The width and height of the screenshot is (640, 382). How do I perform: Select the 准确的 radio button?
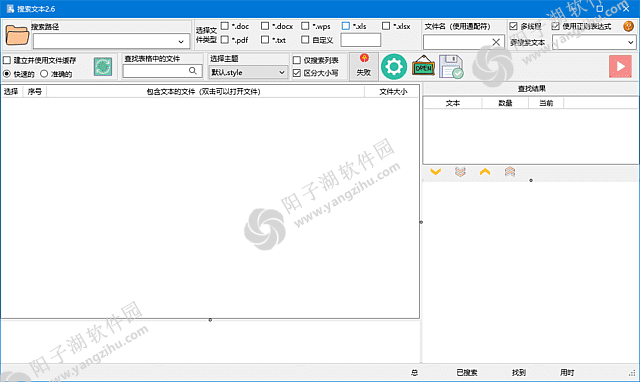pos(44,74)
